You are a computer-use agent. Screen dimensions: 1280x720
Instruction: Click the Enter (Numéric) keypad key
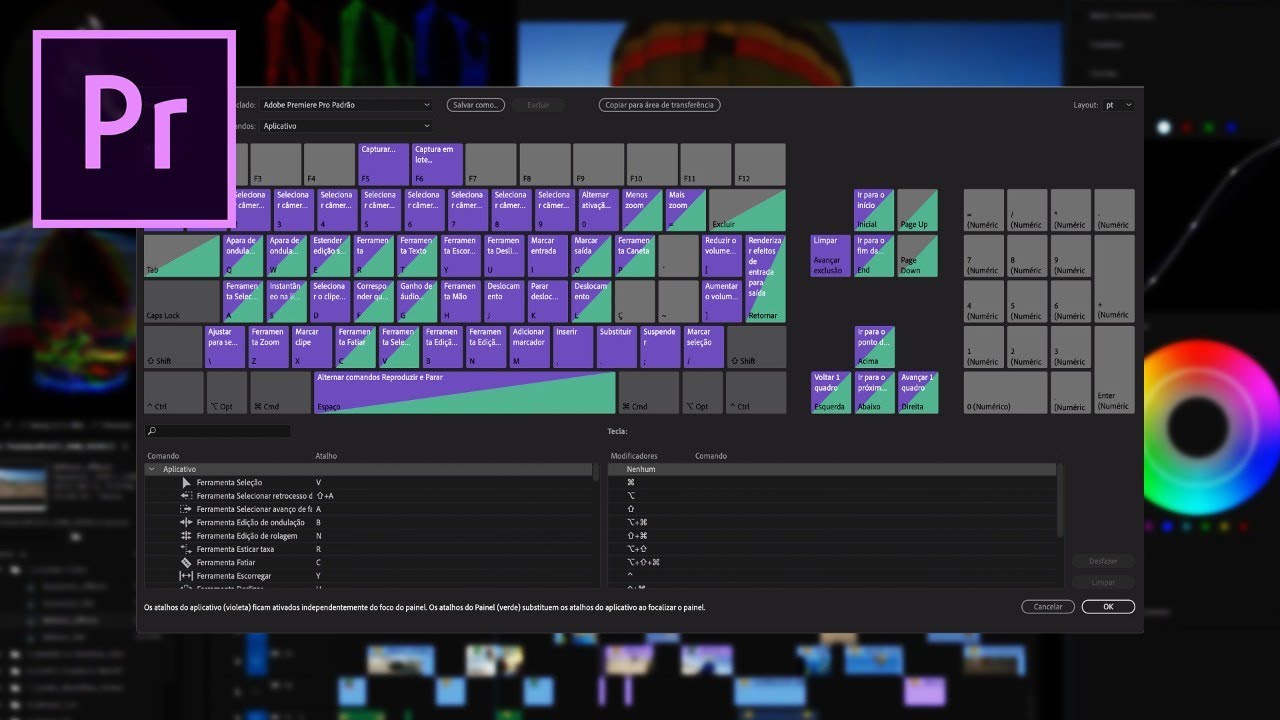(1114, 370)
